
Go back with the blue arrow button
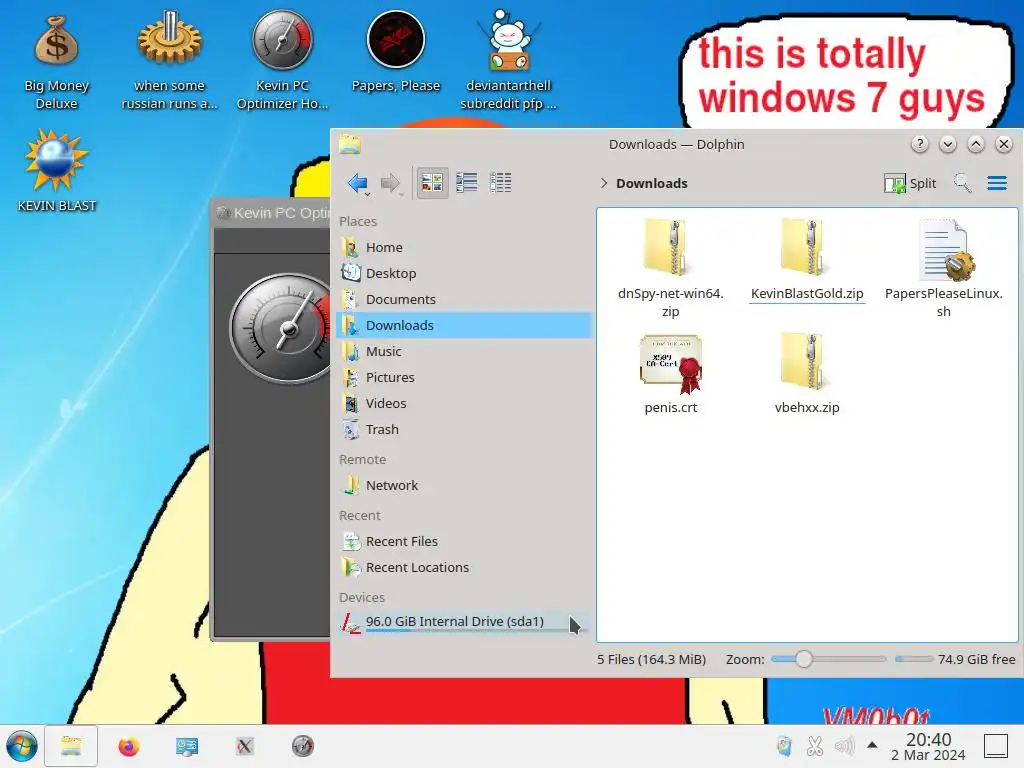coord(358,183)
